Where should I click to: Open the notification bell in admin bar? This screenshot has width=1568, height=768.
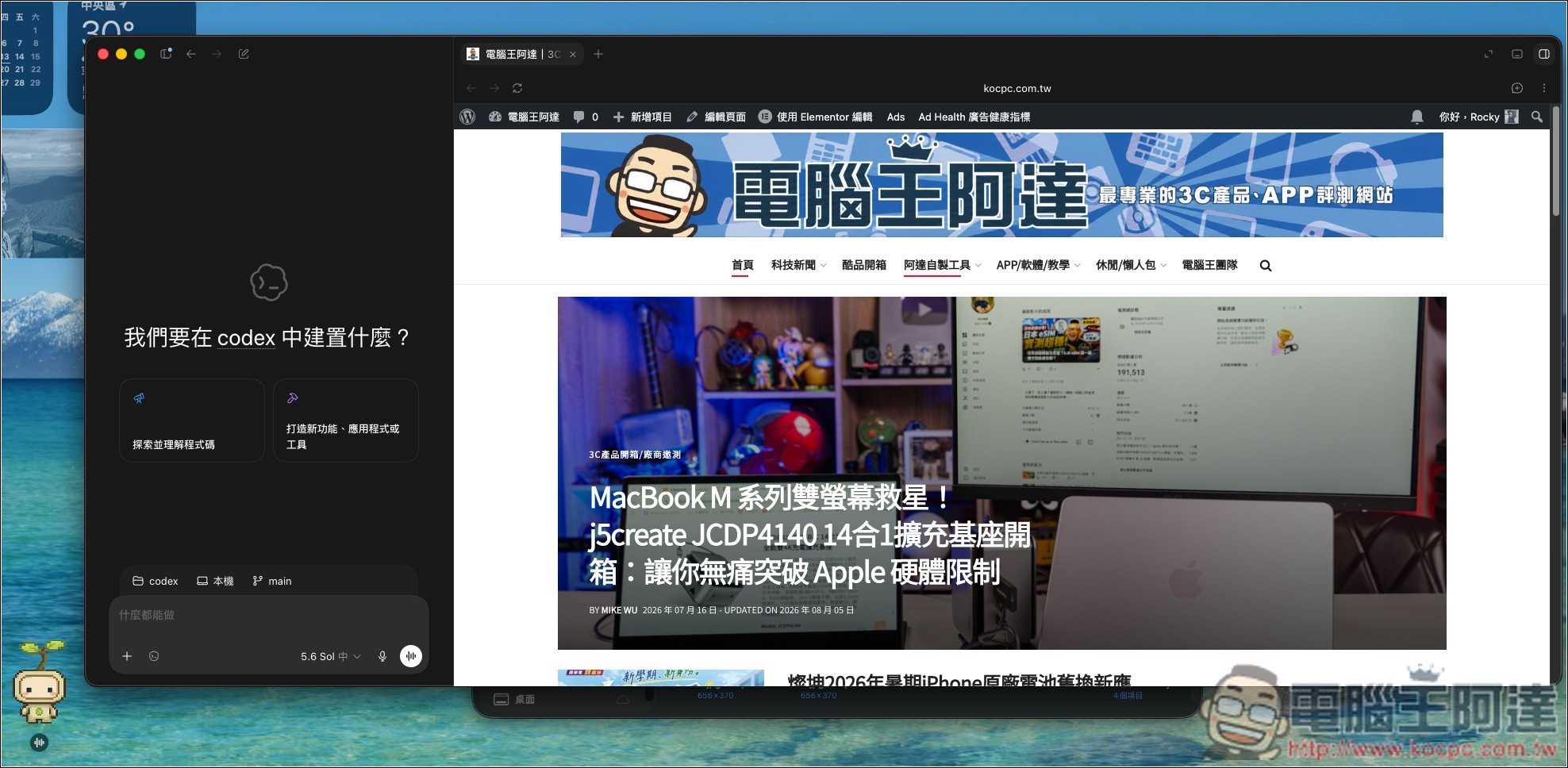[x=1417, y=117]
